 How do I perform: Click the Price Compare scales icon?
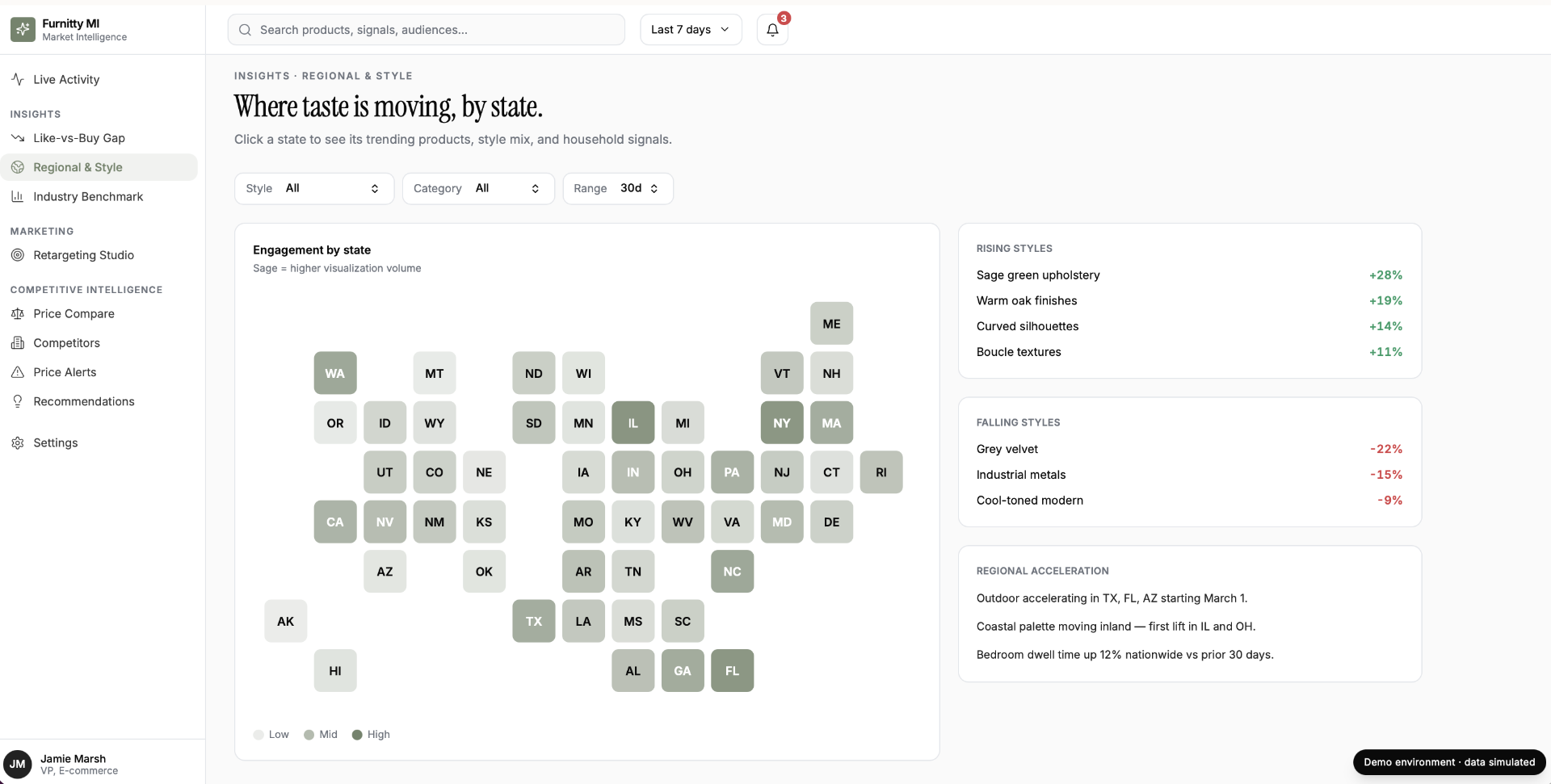point(18,313)
